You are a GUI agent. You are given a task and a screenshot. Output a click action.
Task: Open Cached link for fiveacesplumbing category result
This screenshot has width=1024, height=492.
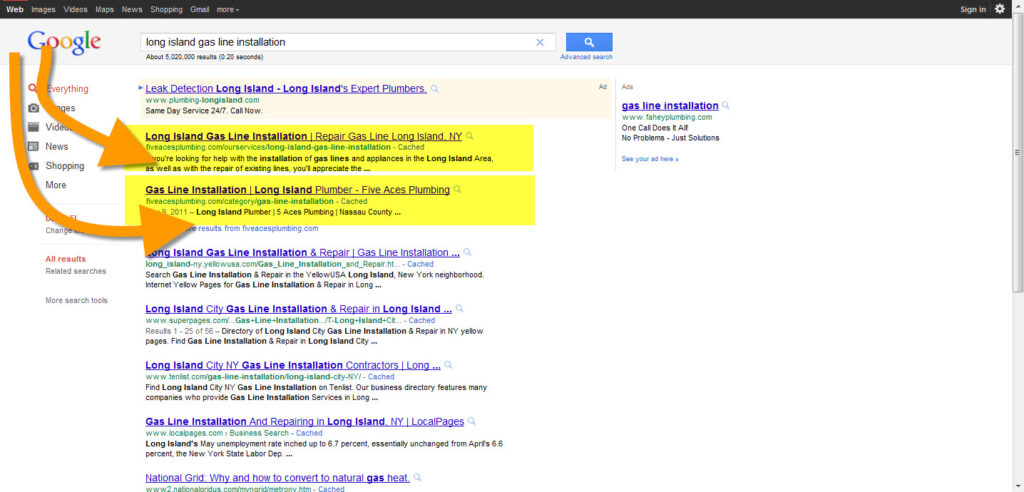click(354, 202)
